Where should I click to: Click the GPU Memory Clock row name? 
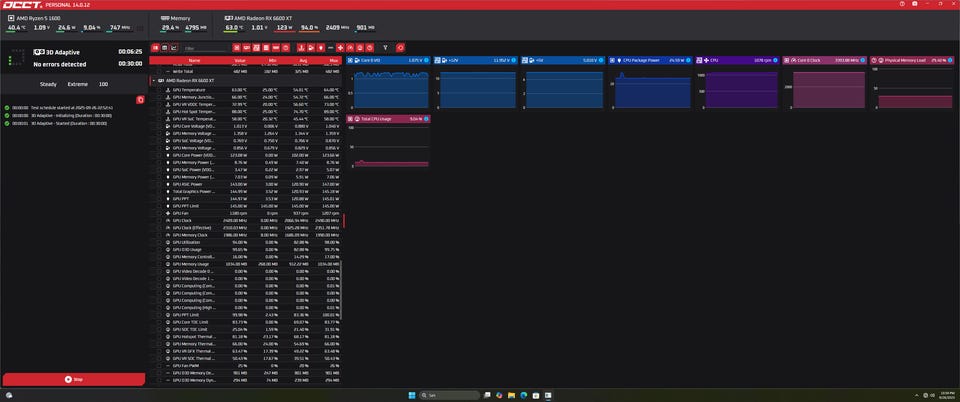point(190,235)
